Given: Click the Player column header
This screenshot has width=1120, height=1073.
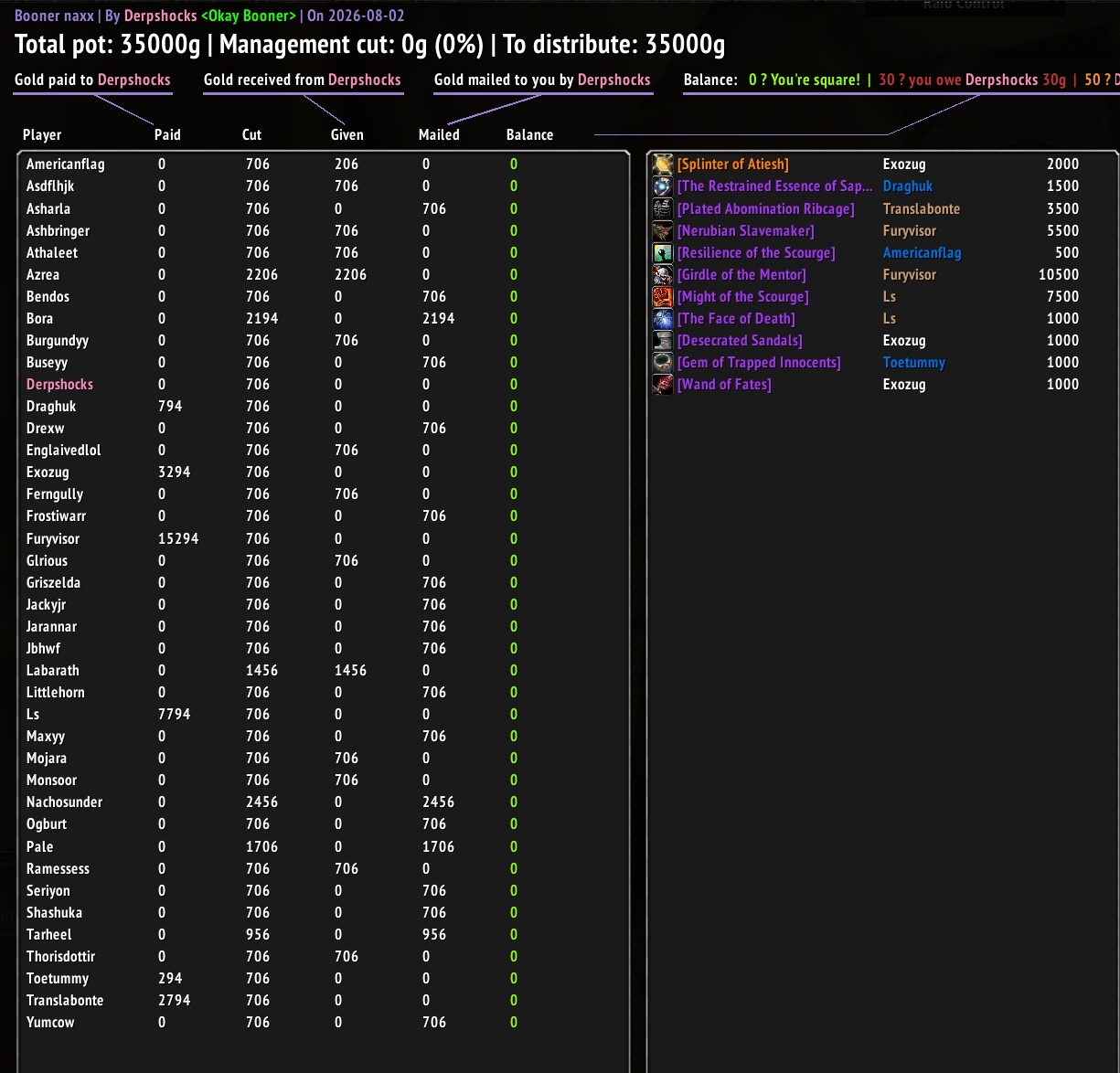Looking at the screenshot, I should (x=42, y=134).
